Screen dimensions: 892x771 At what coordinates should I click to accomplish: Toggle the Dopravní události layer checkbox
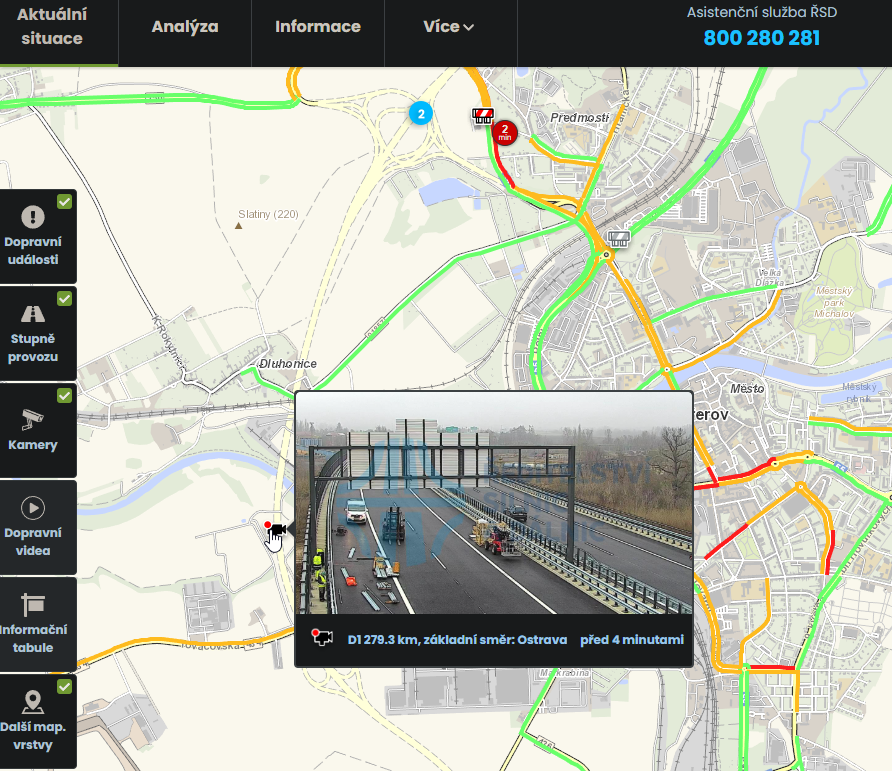pyautogui.click(x=64, y=202)
